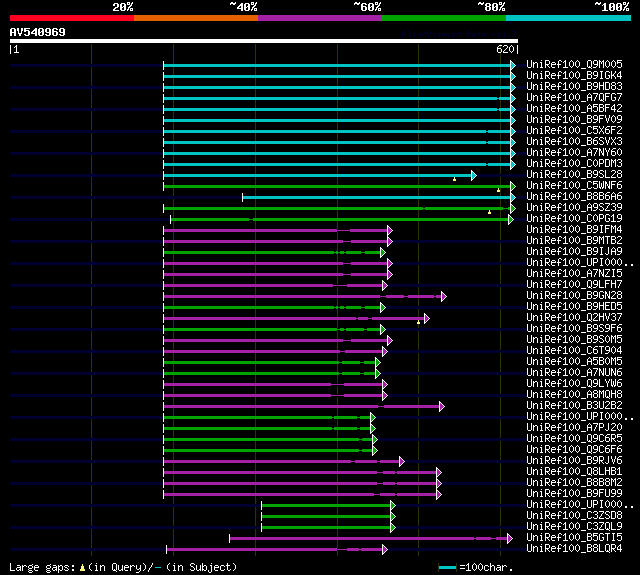Select the UniRef100_C5X6F2 label

574,131
